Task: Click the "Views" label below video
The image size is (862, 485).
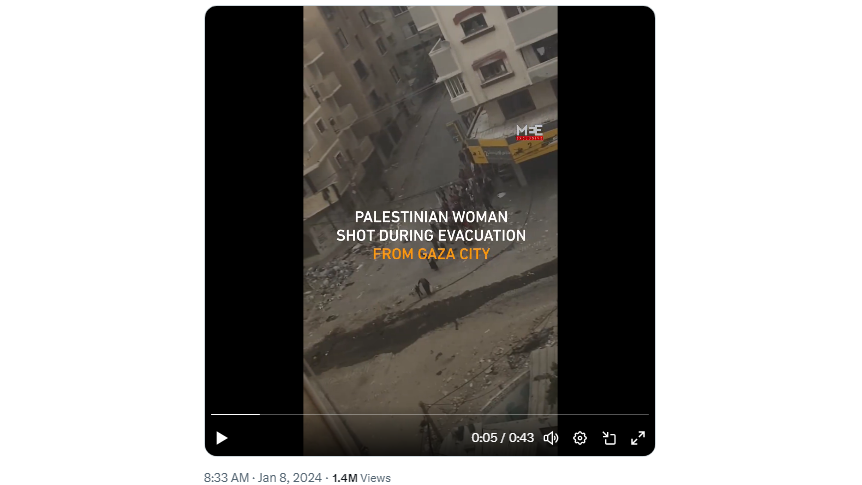Action: tap(375, 478)
